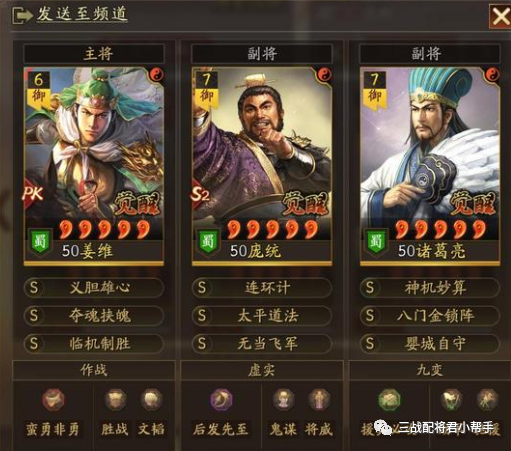Select the 无当飞军 skill slot
Viewport: 511px width, 451px height.
point(262,343)
